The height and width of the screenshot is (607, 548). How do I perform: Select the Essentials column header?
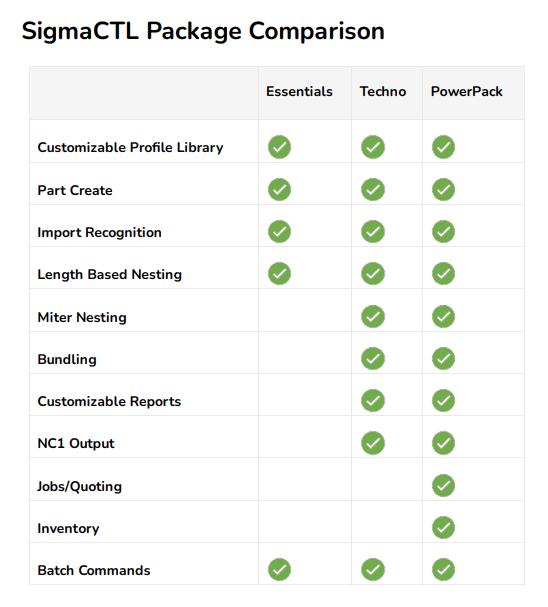(x=299, y=91)
